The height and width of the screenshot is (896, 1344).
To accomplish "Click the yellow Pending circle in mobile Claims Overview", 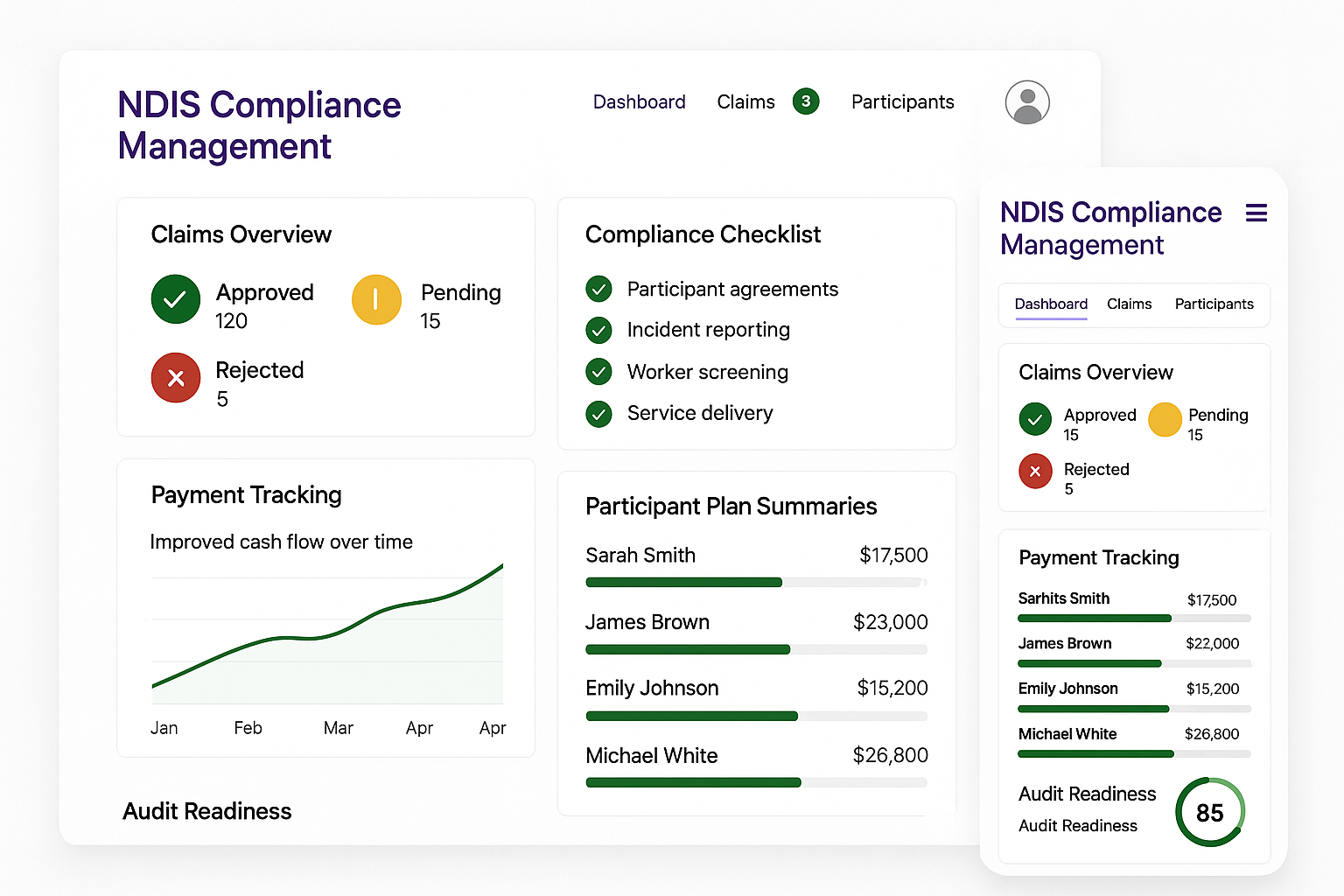I will pyautogui.click(x=1165, y=419).
